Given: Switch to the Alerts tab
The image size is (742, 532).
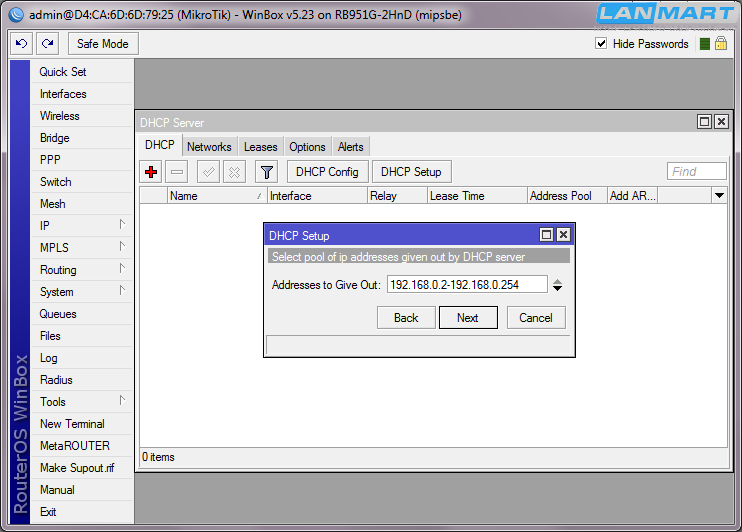Looking at the screenshot, I should 351,147.
